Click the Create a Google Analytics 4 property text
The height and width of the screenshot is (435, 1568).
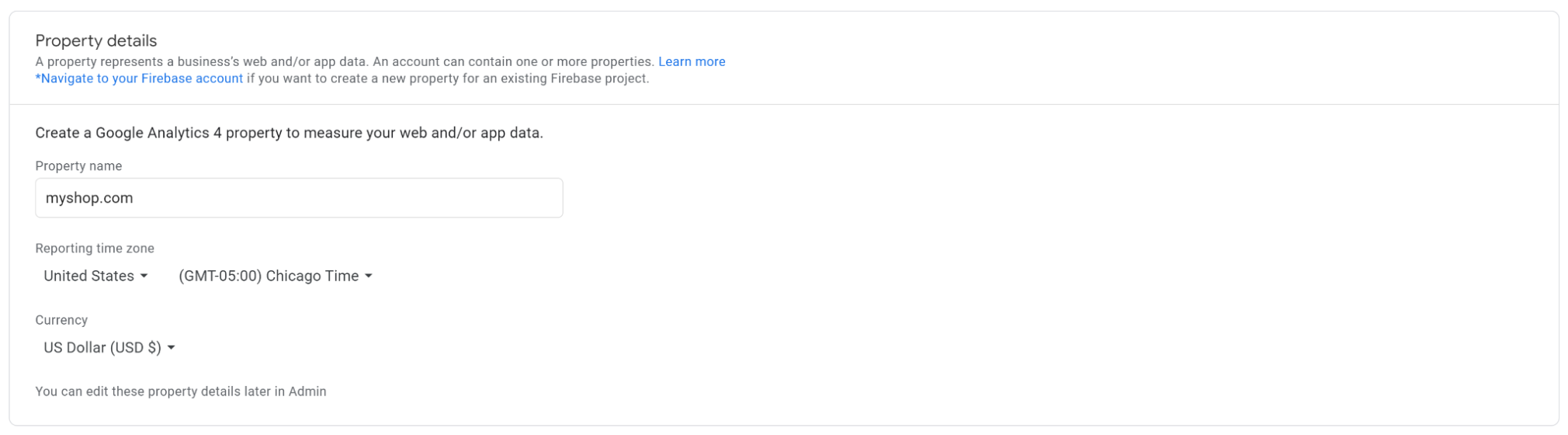289,133
